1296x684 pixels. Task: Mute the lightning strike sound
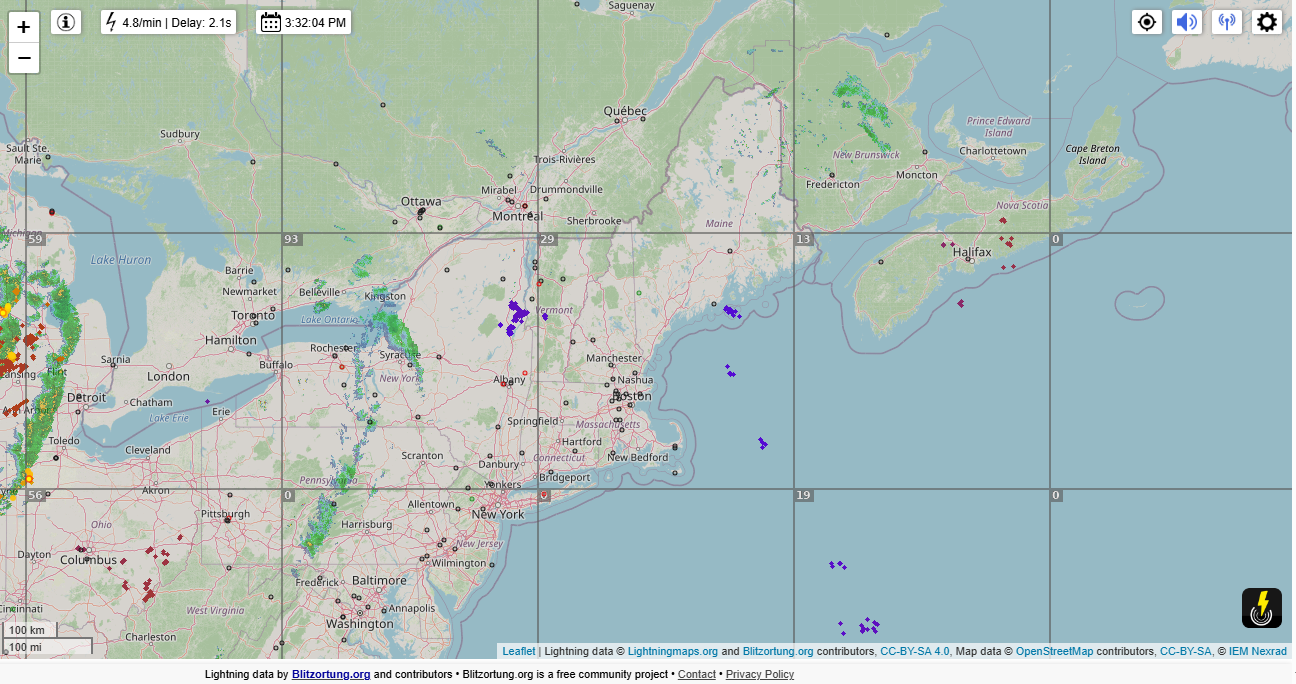1187,22
